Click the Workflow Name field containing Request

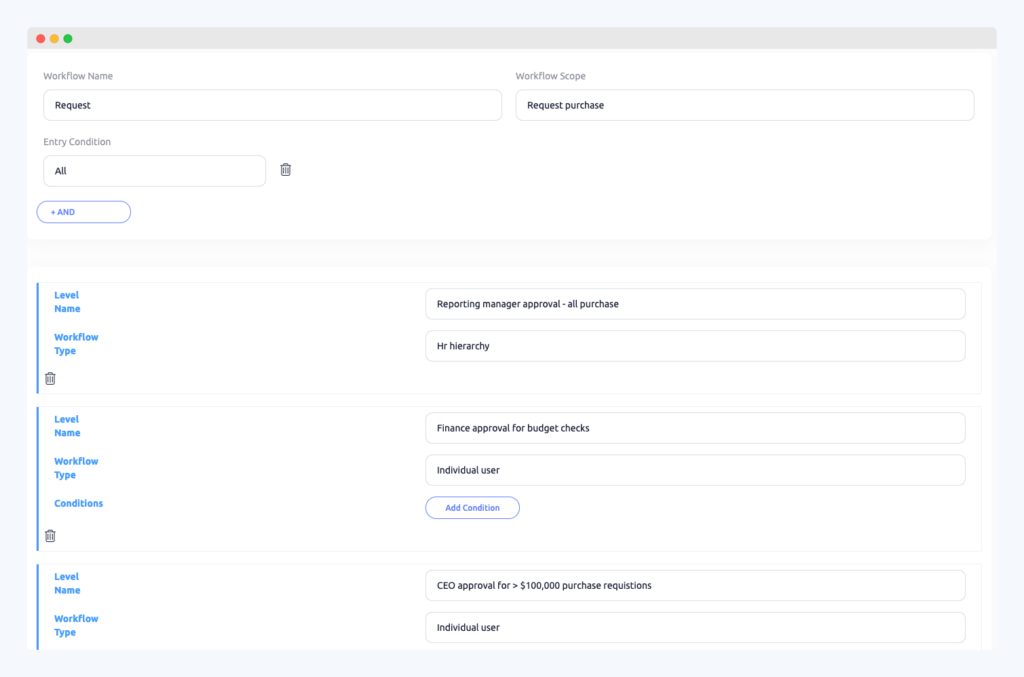pos(272,104)
